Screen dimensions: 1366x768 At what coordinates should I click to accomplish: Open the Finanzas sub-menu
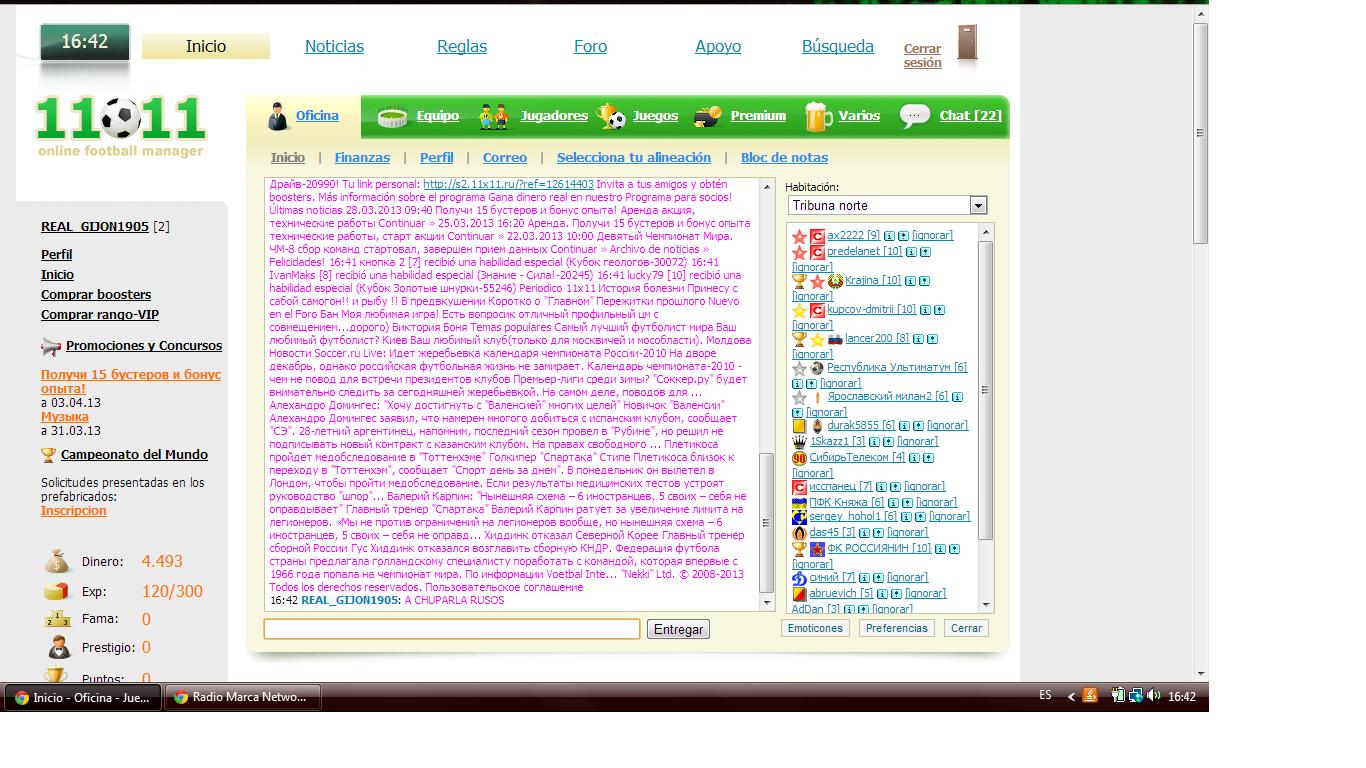(362, 158)
